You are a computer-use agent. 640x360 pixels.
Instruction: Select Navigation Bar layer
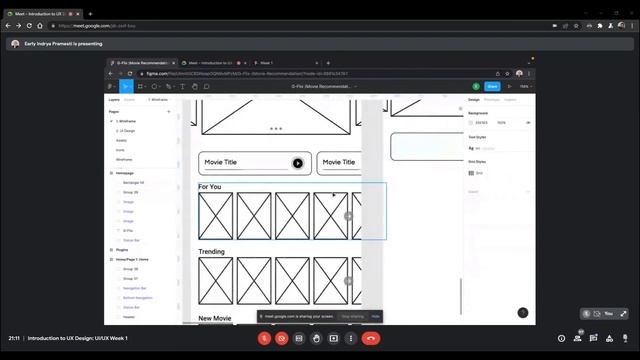coord(134,288)
